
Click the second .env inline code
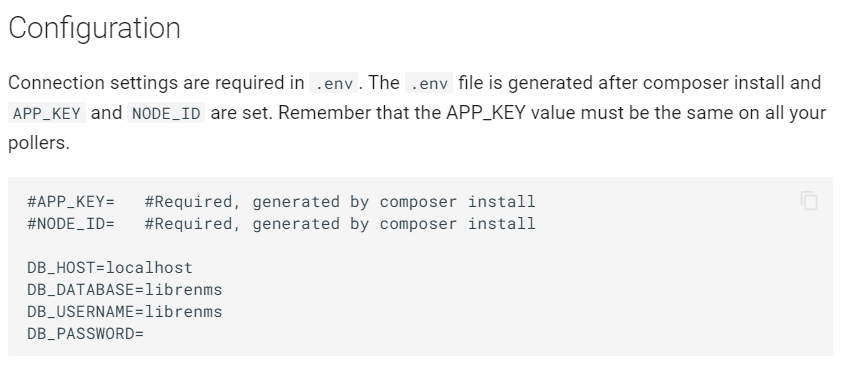click(429, 83)
